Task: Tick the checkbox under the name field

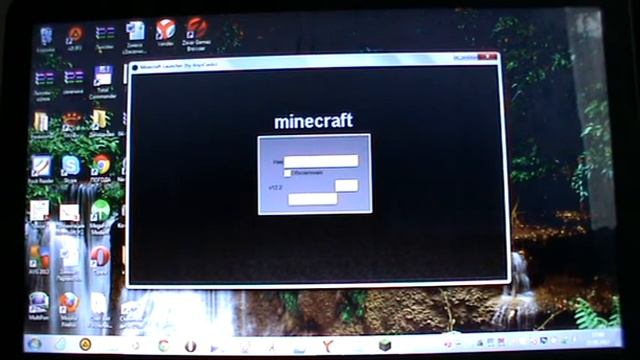Action: coord(287,173)
